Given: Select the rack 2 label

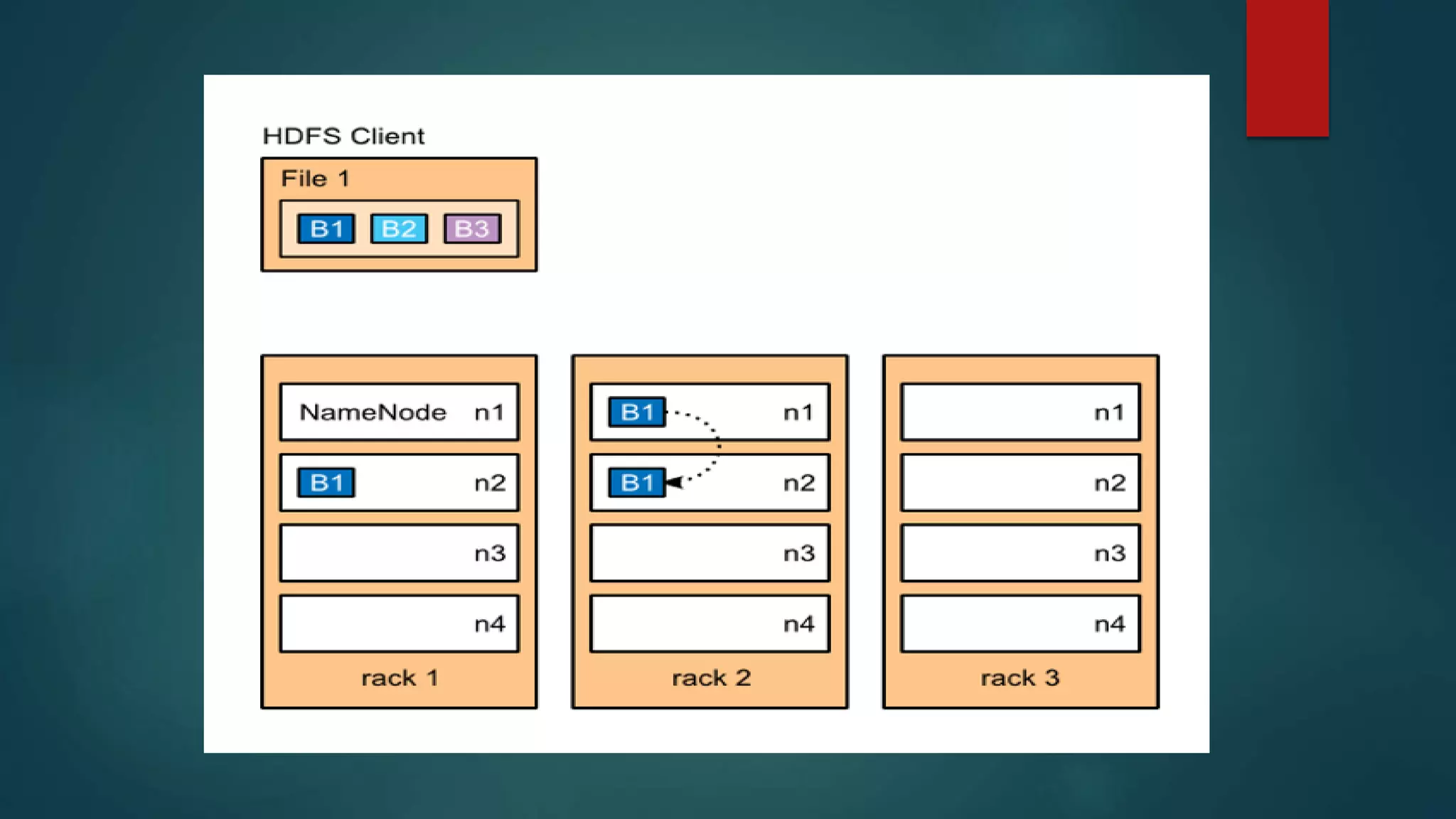Looking at the screenshot, I should coord(711,678).
